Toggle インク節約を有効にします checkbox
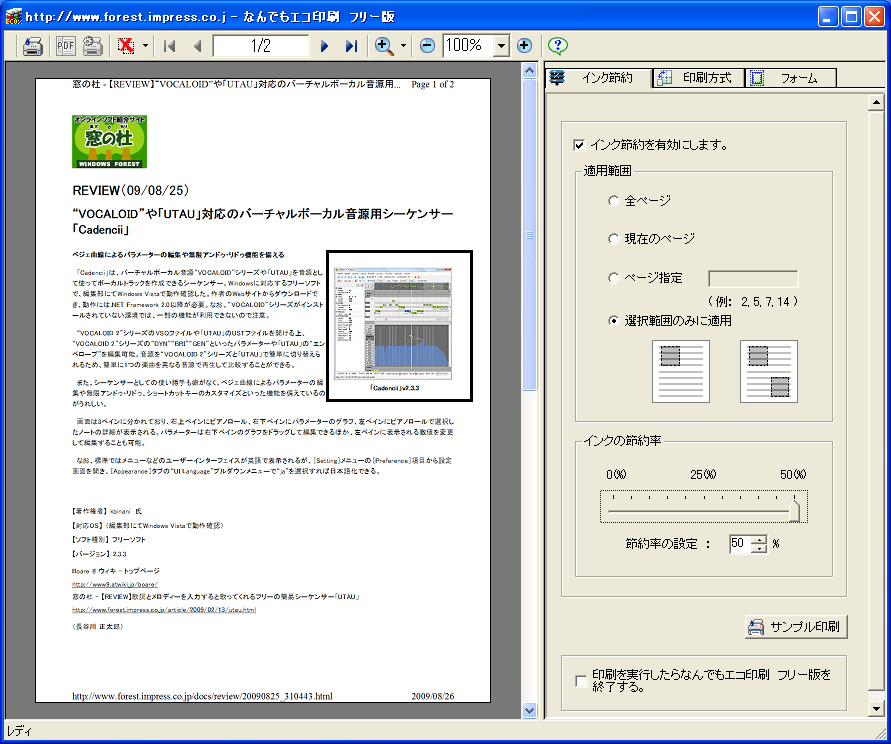Viewport: 891px width, 744px height. 579,145
